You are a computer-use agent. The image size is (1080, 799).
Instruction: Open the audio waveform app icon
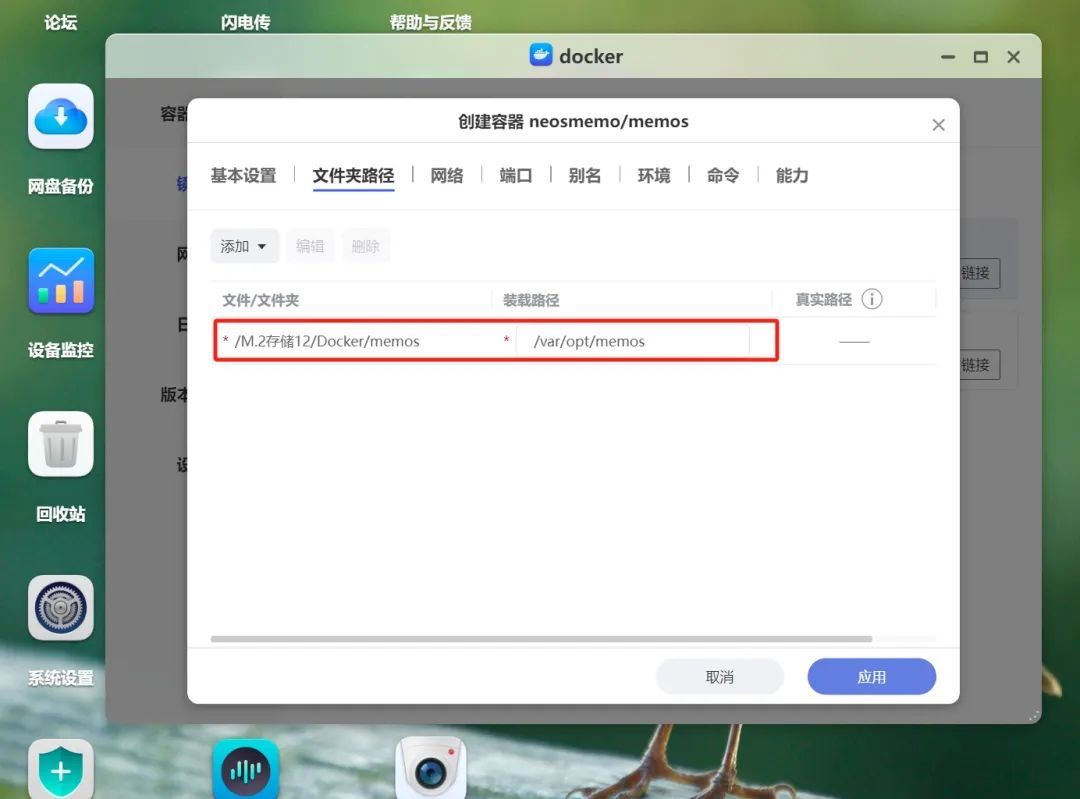pos(246,769)
